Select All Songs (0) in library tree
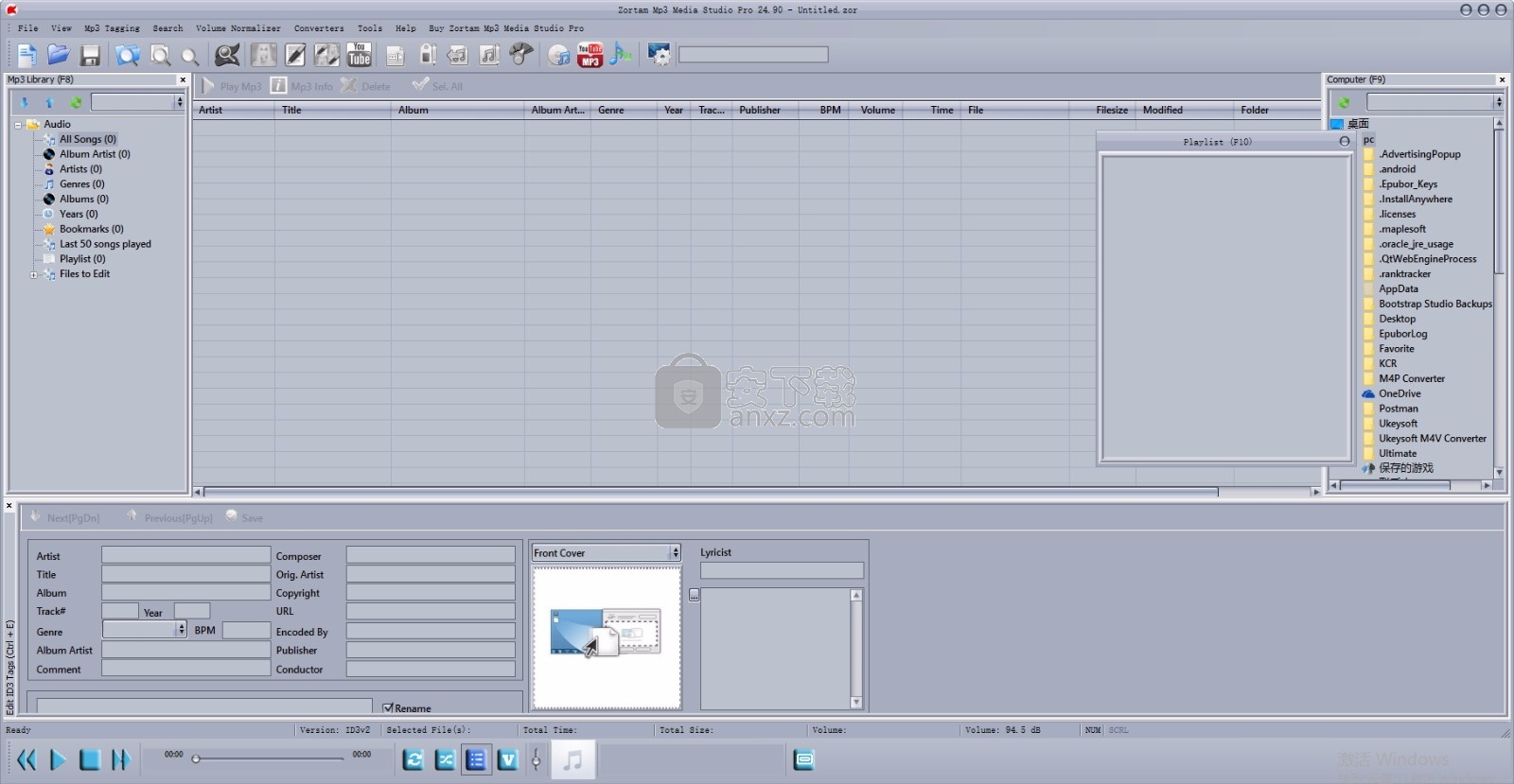The width and height of the screenshot is (1514, 784). click(x=87, y=139)
